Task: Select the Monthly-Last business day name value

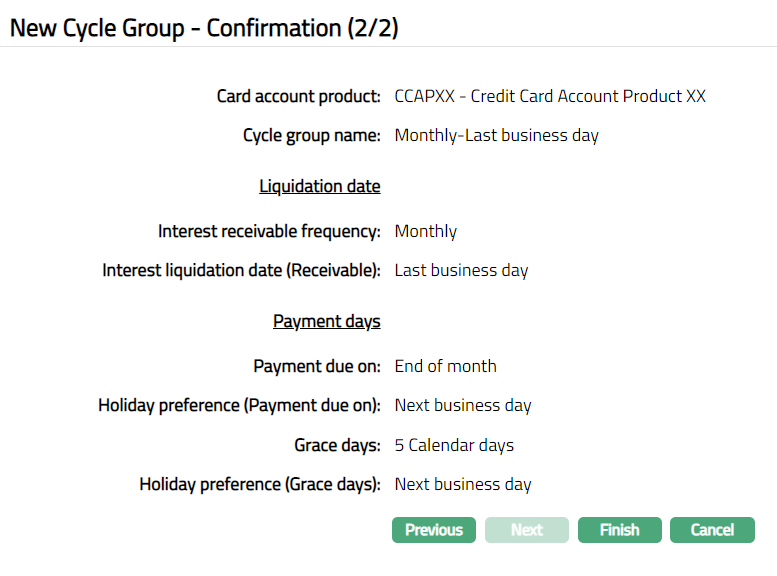Action: [x=496, y=135]
